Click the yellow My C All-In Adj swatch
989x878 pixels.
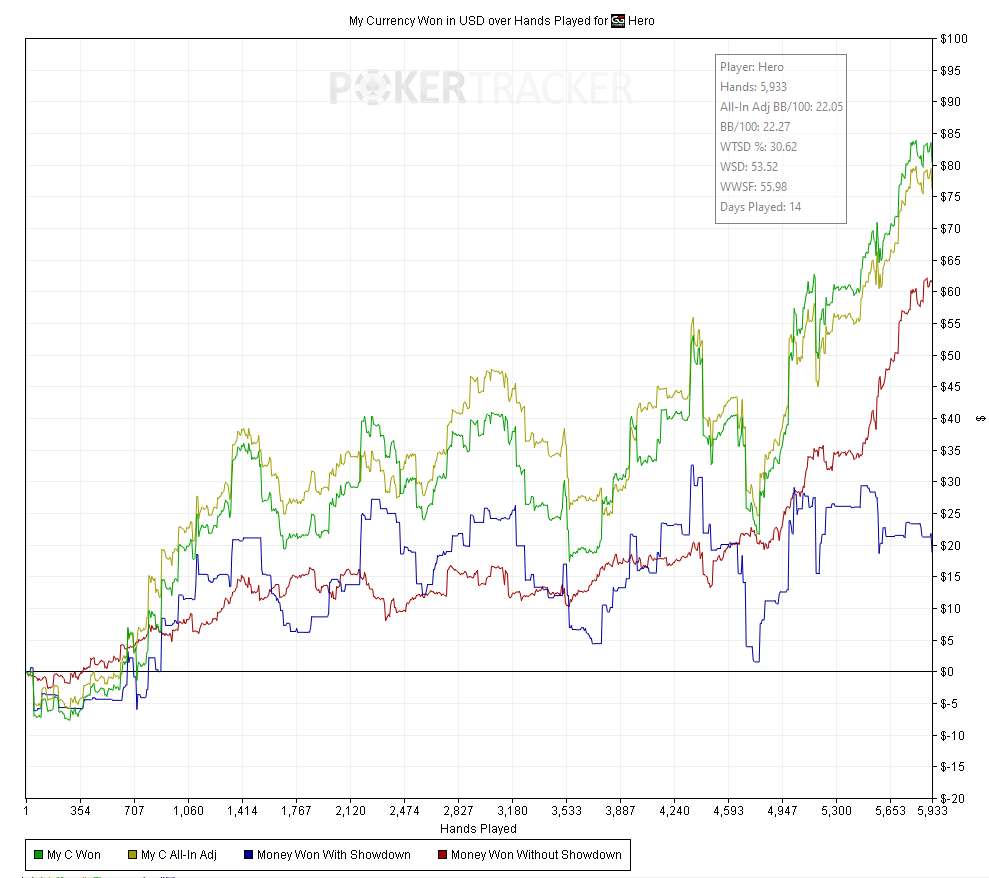(x=132, y=855)
